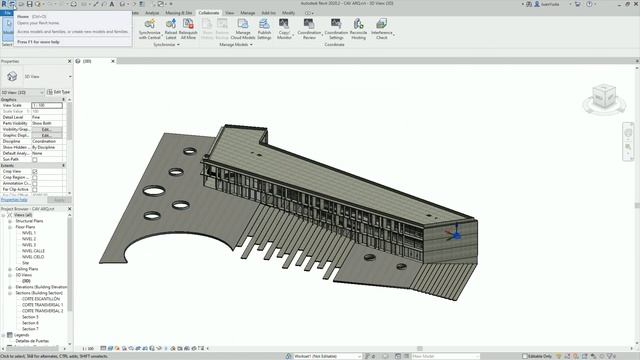Click the Revit Home icon in quick access toolbar
Image resolution: width=640 pixels, height=360 pixels.
click(x=12, y=4)
